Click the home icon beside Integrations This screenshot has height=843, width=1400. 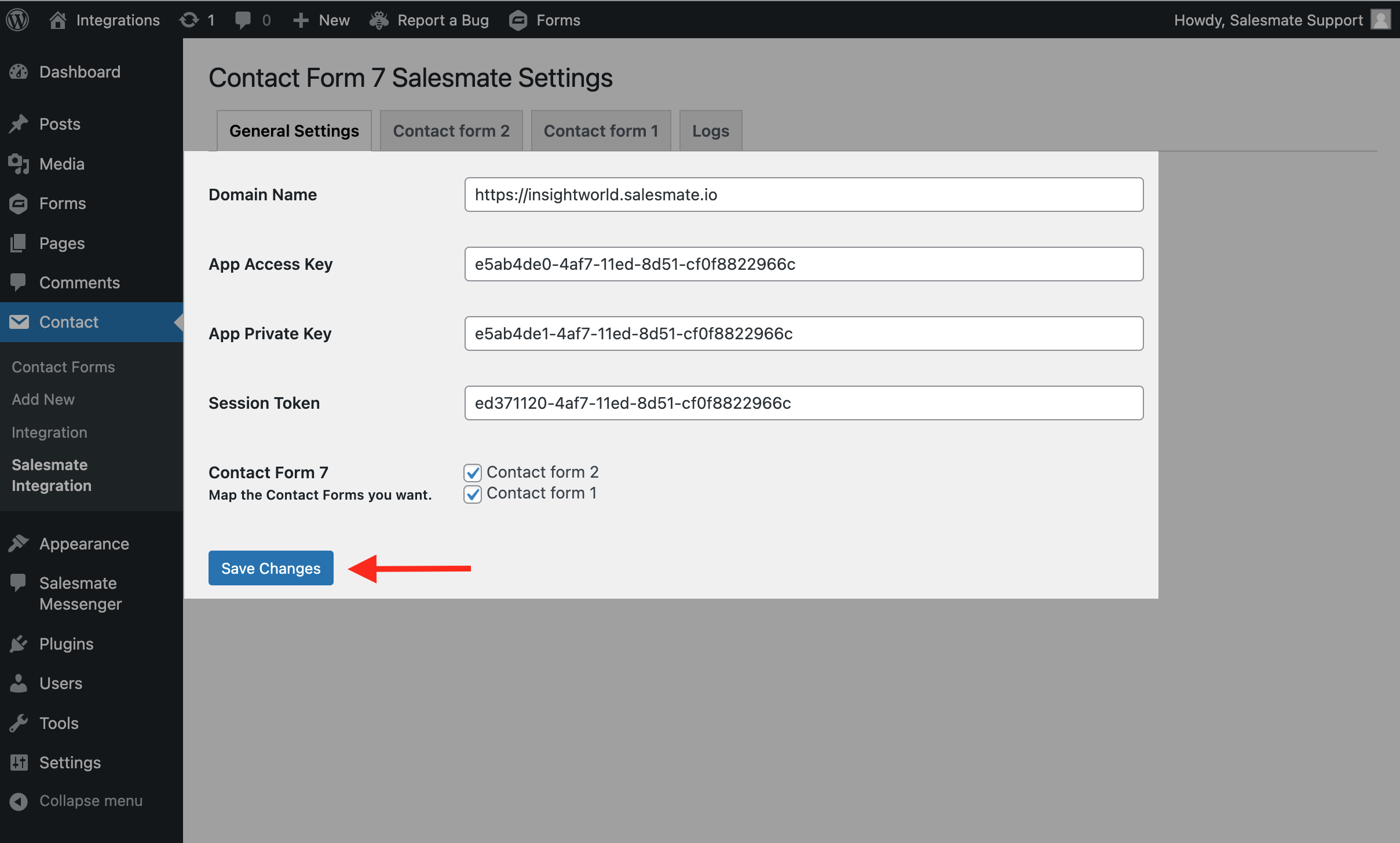57,20
